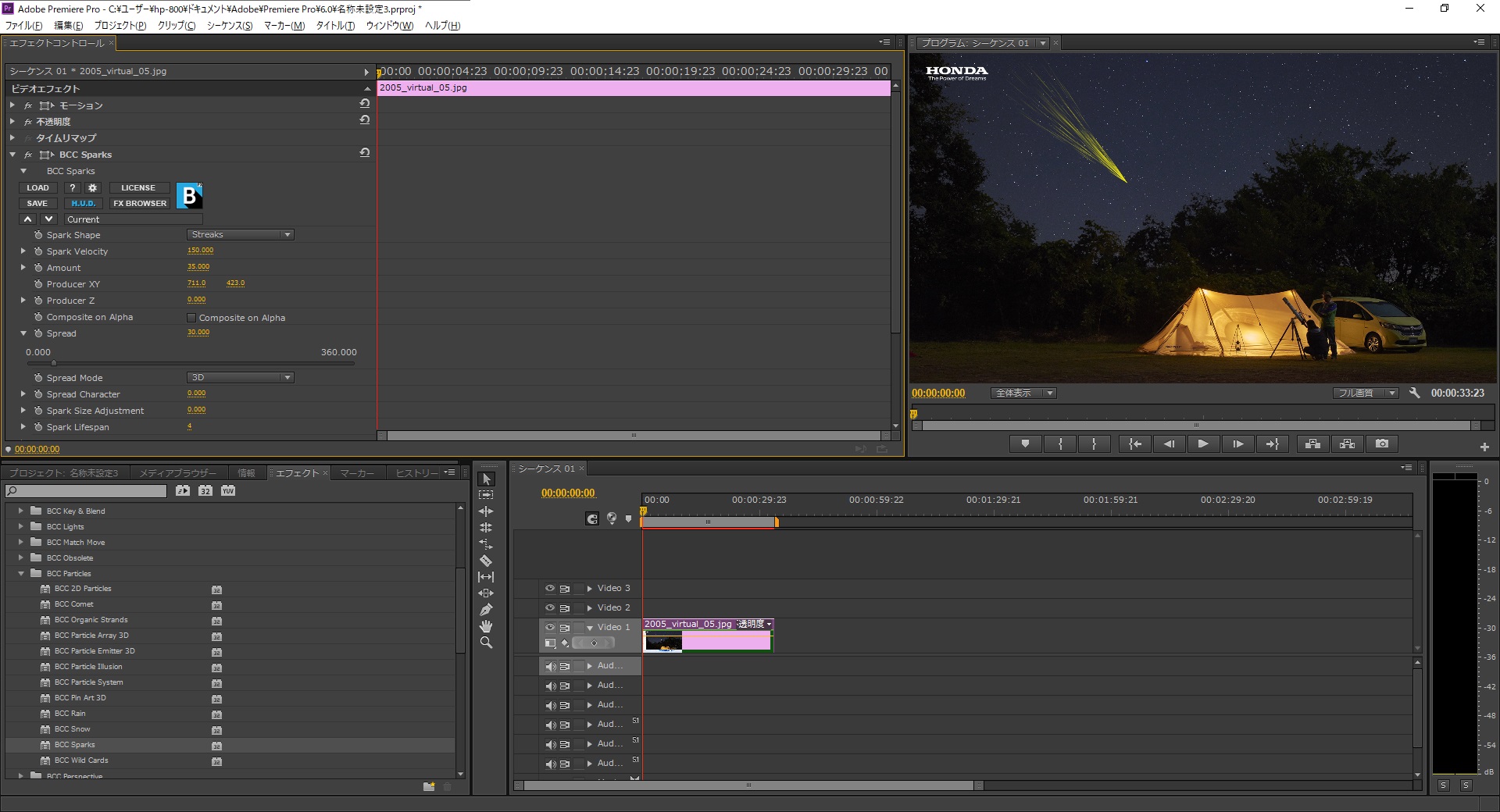Viewport: 1500px width, 812px height.
Task: Select the Rate Stretch tool
Action: click(x=486, y=544)
